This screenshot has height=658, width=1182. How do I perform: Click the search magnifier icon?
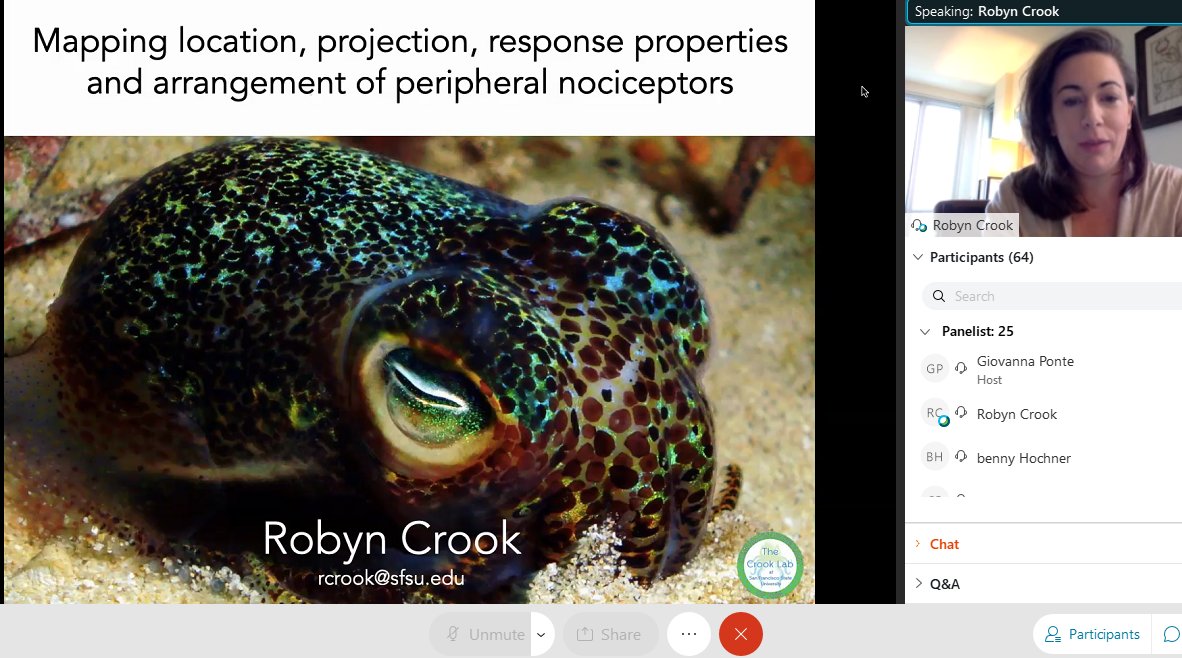point(939,296)
